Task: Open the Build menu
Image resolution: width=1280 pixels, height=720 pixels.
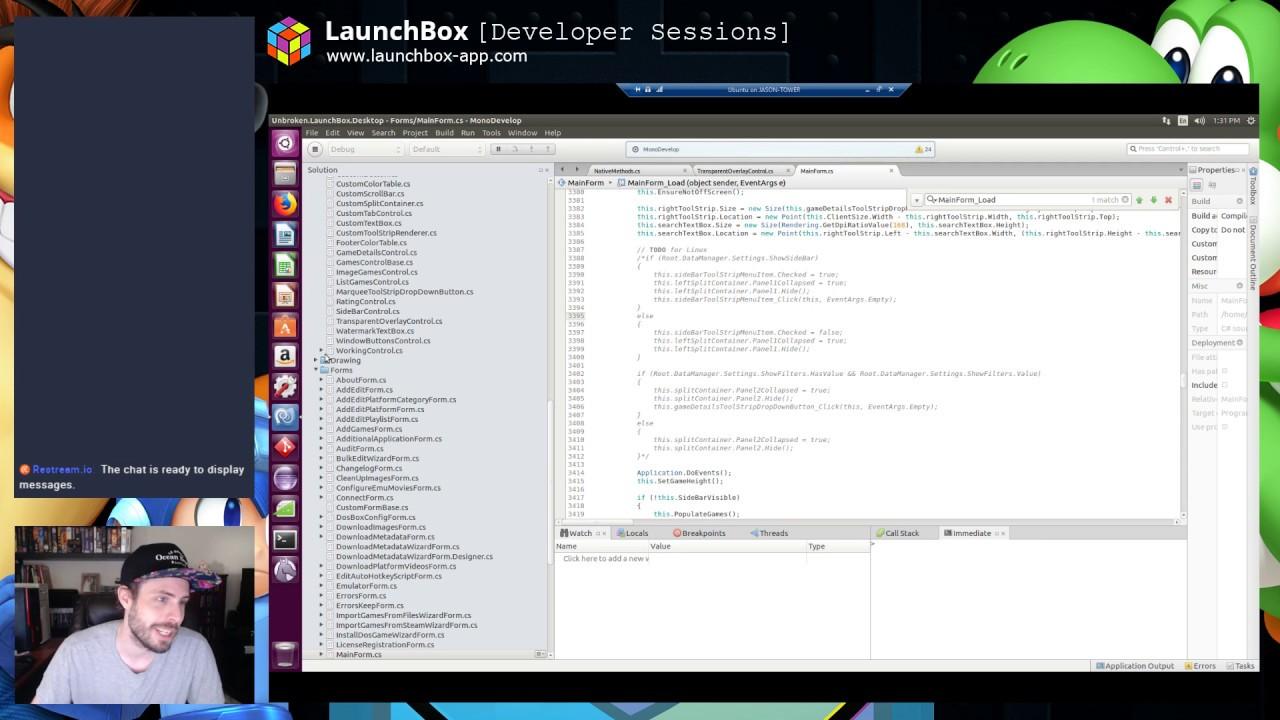Action: click(444, 133)
